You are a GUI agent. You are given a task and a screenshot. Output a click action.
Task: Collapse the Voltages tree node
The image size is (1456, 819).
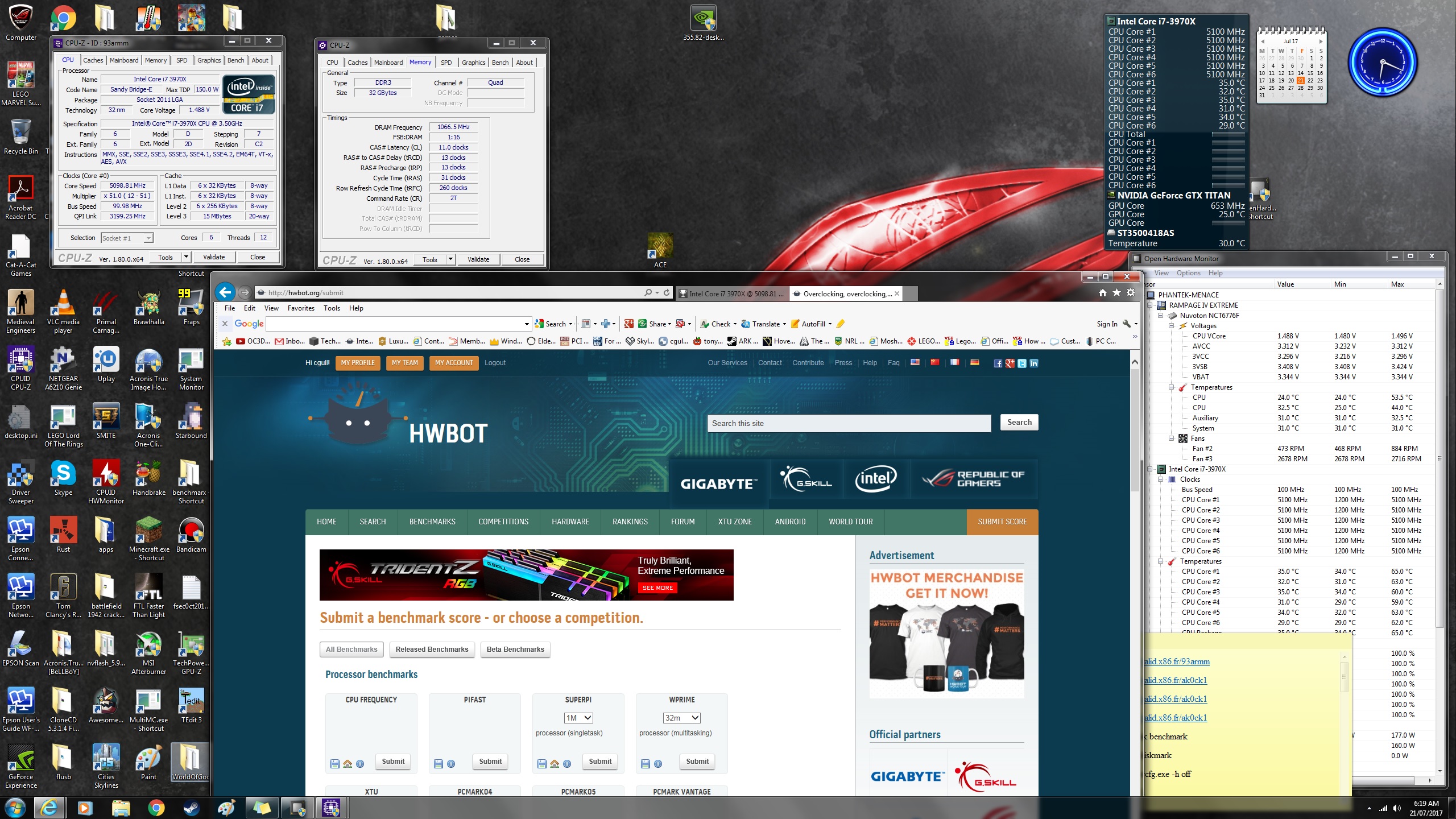click(x=1171, y=326)
